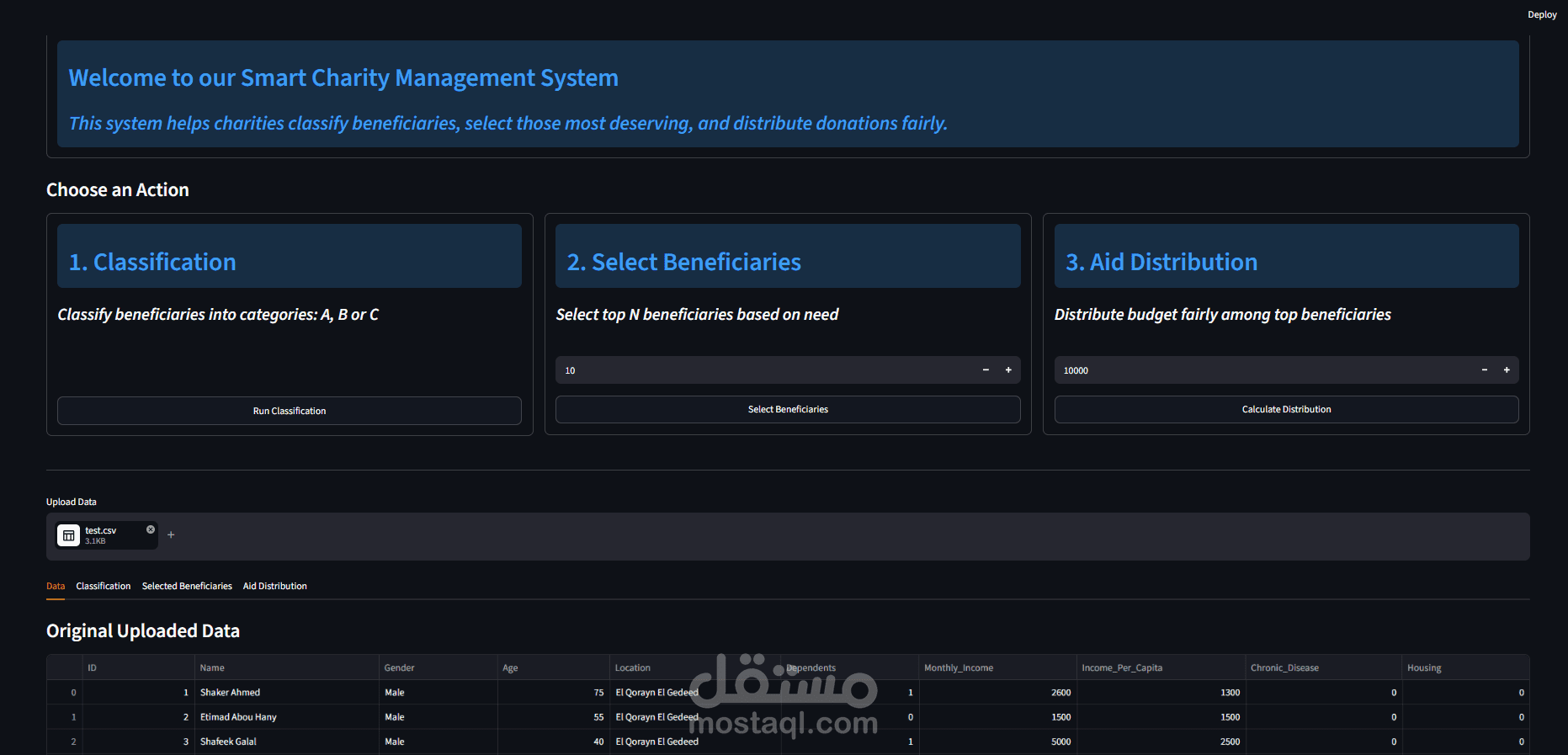Click the Age cell showing 75

pyautogui.click(x=553, y=693)
